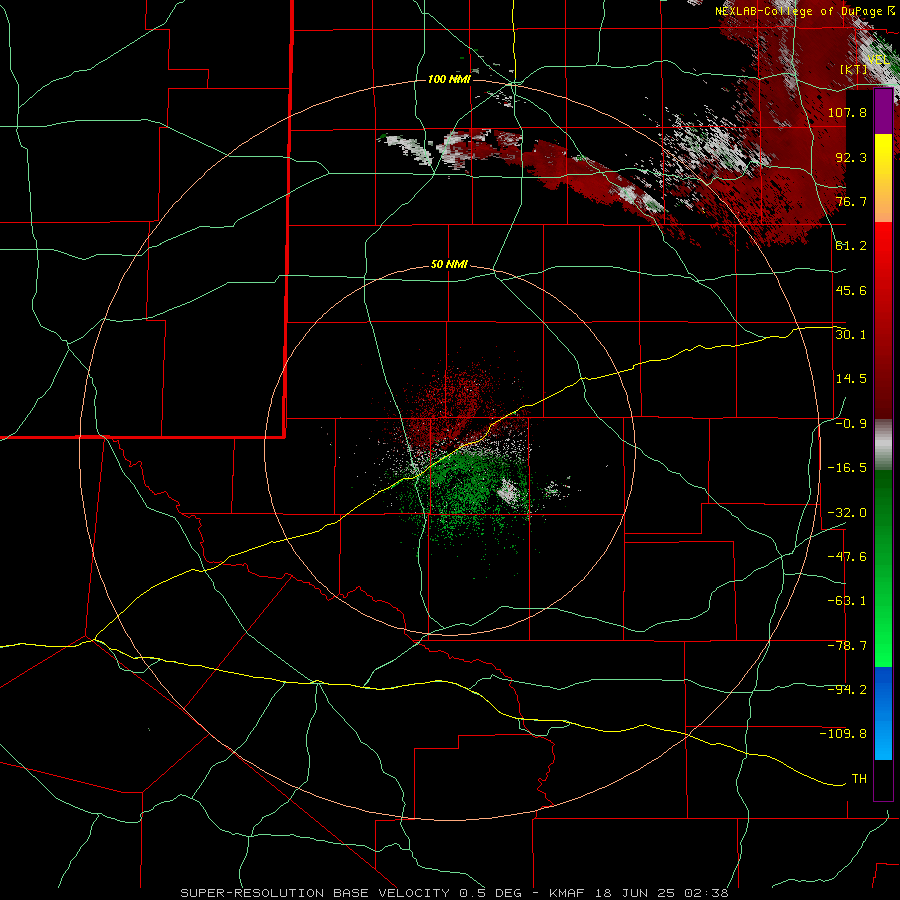Click the 100 NMI range ring label

449,79
